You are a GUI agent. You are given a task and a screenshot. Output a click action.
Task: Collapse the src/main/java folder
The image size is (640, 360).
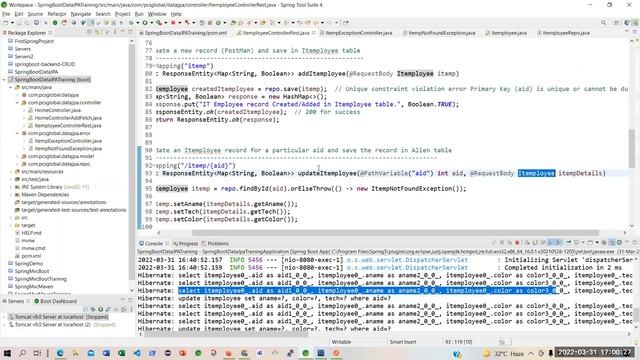pyautogui.click(x=11, y=87)
